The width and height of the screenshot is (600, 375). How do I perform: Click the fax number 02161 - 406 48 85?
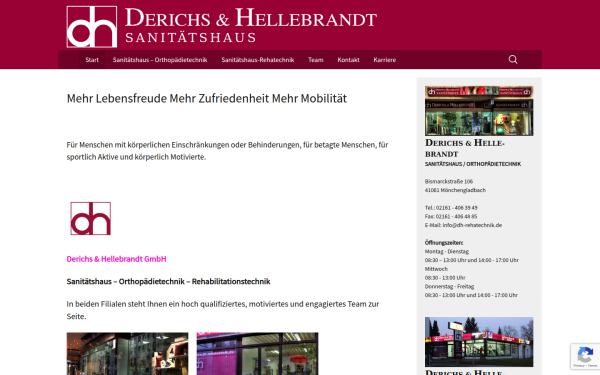pos(457,217)
